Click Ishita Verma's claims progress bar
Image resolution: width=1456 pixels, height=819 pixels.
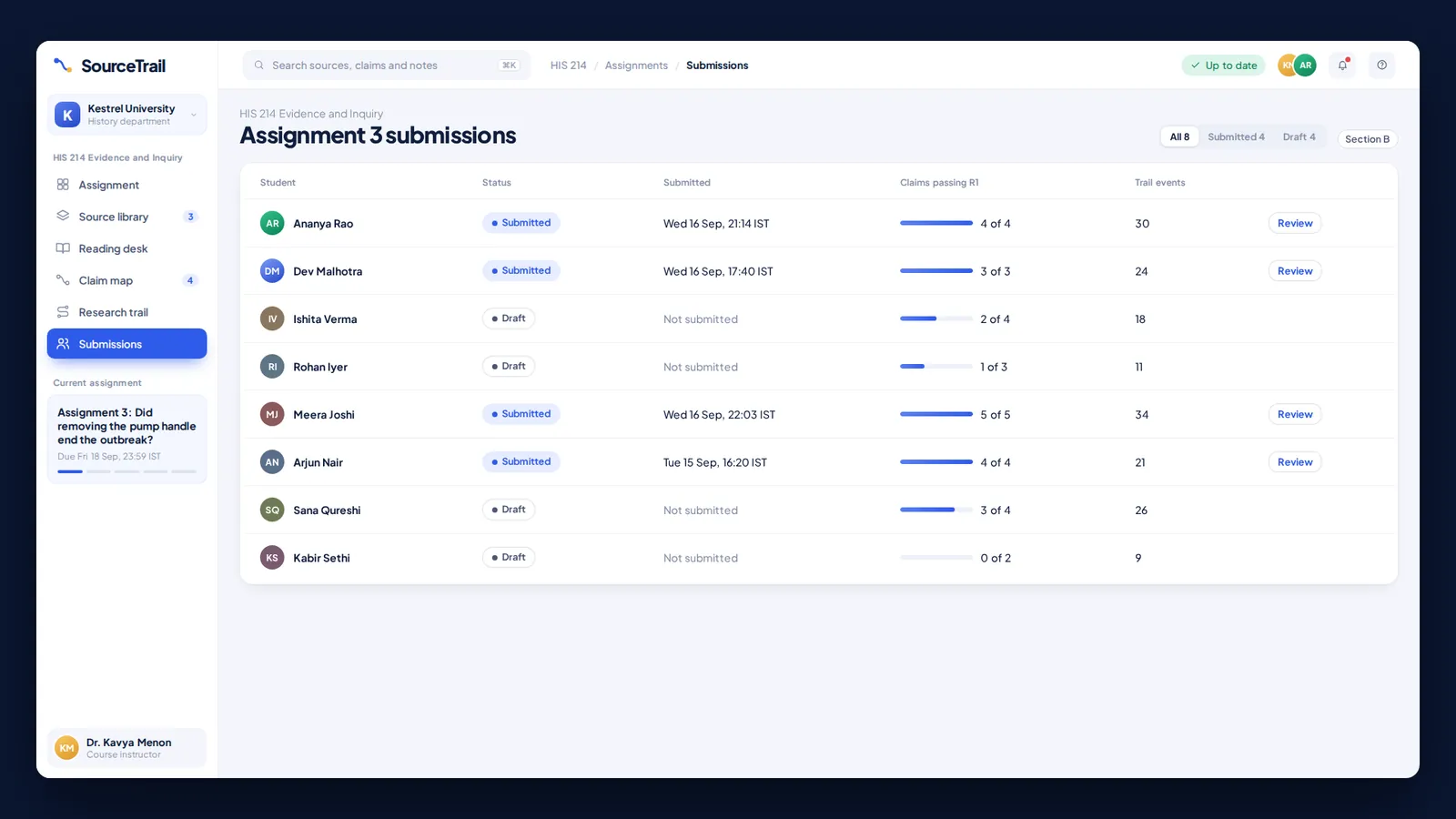pyautogui.click(x=936, y=318)
